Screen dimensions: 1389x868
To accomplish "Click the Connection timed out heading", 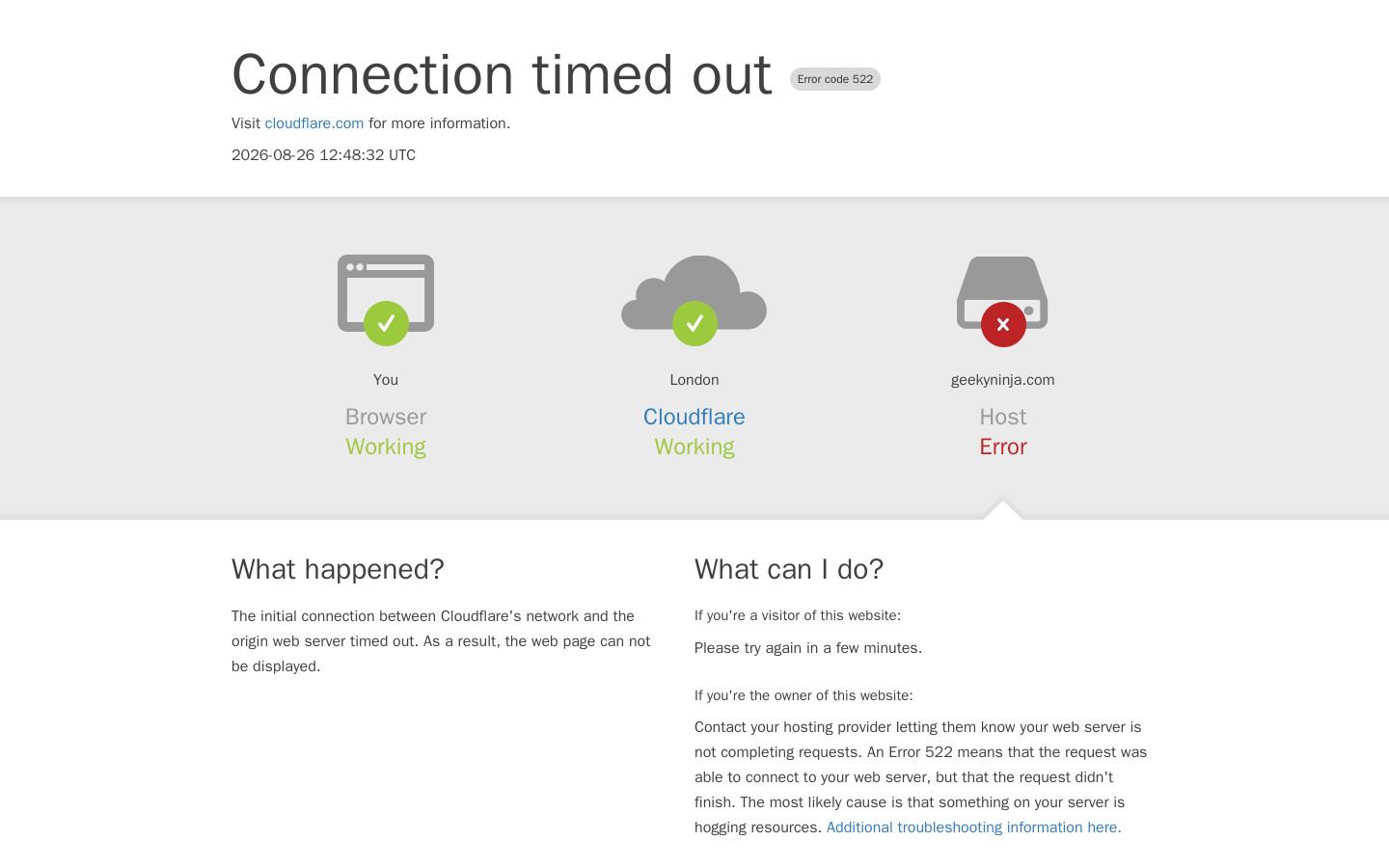I will click(x=502, y=74).
